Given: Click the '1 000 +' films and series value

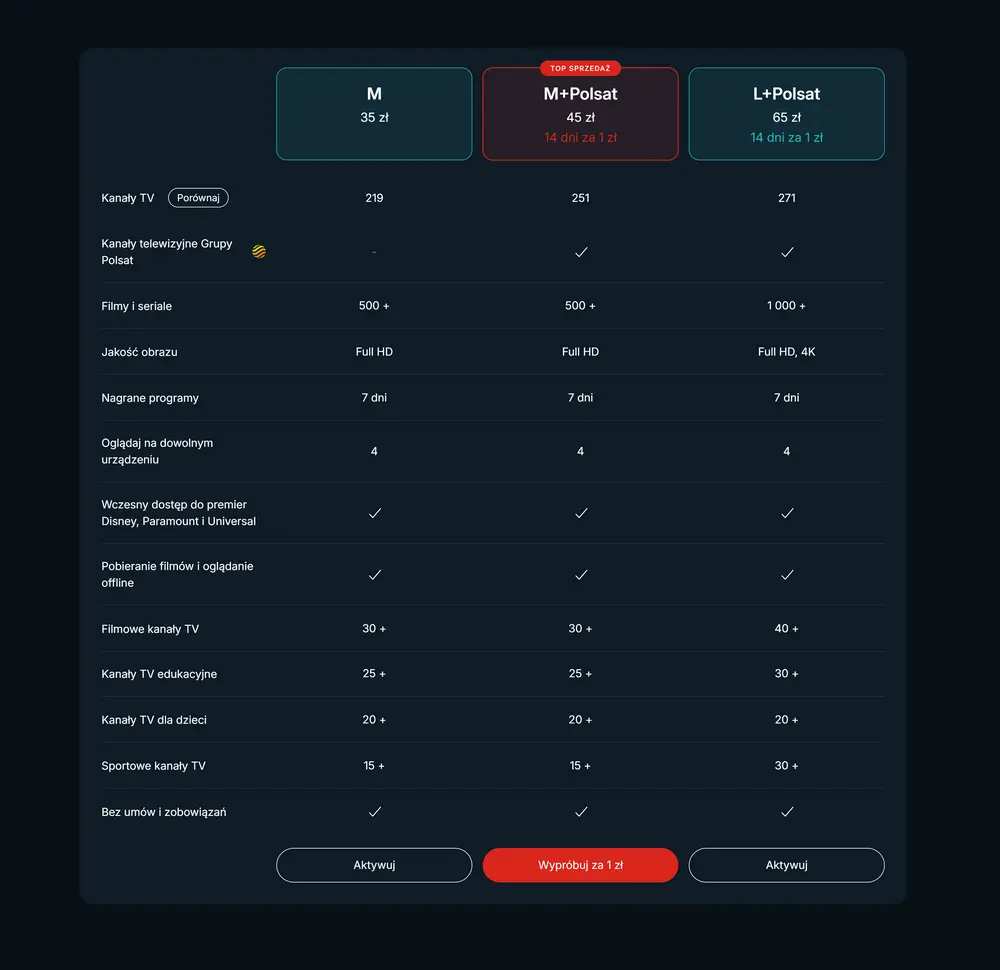Looking at the screenshot, I should tap(786, 306).
